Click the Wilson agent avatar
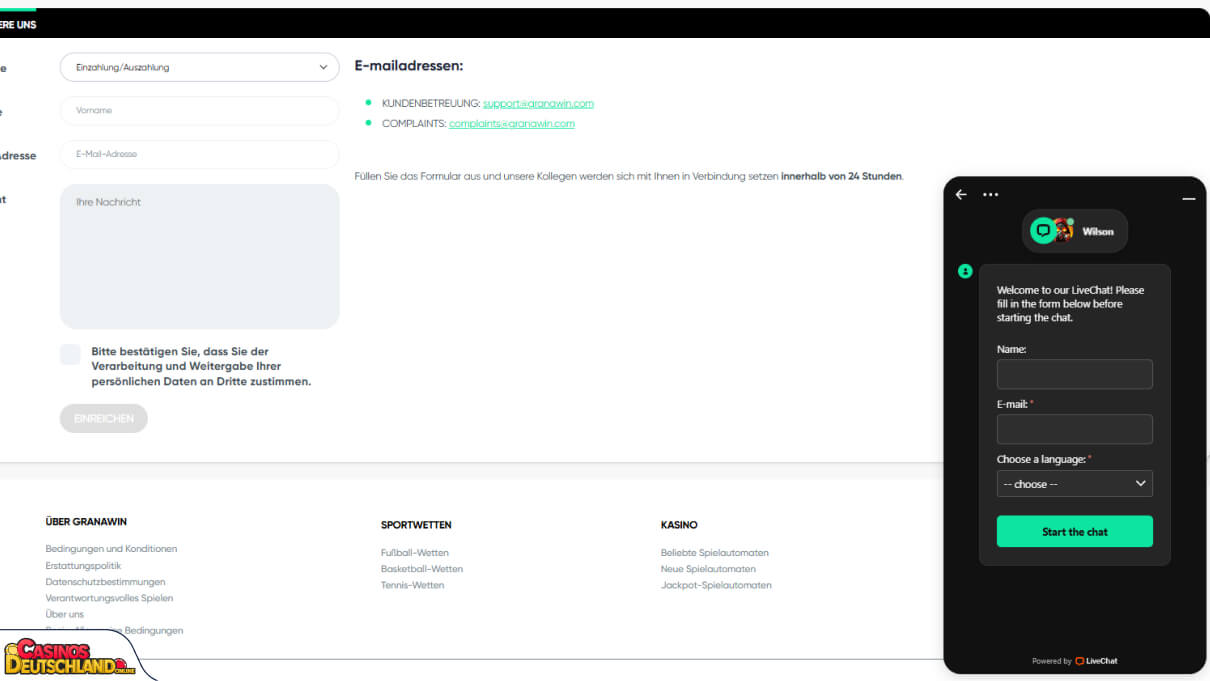The height and width of the screenshot is (681, 1210). point(1063,230)
